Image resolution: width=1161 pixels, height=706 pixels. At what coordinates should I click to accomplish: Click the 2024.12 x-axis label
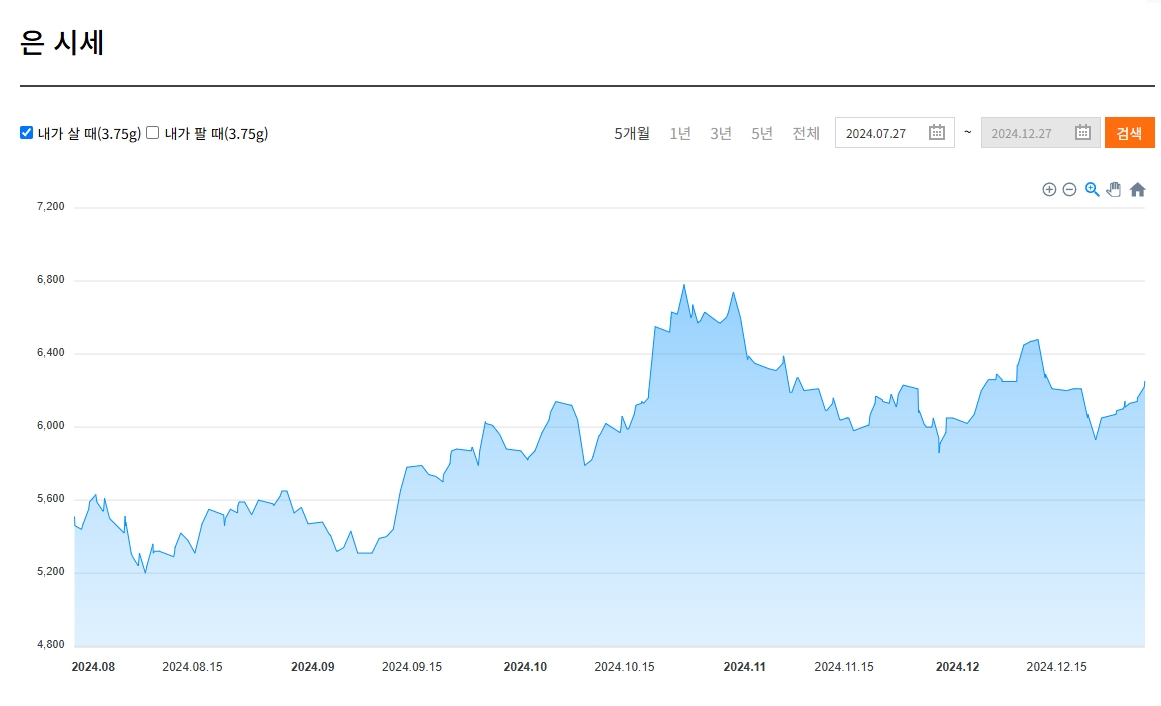[957, 667]
